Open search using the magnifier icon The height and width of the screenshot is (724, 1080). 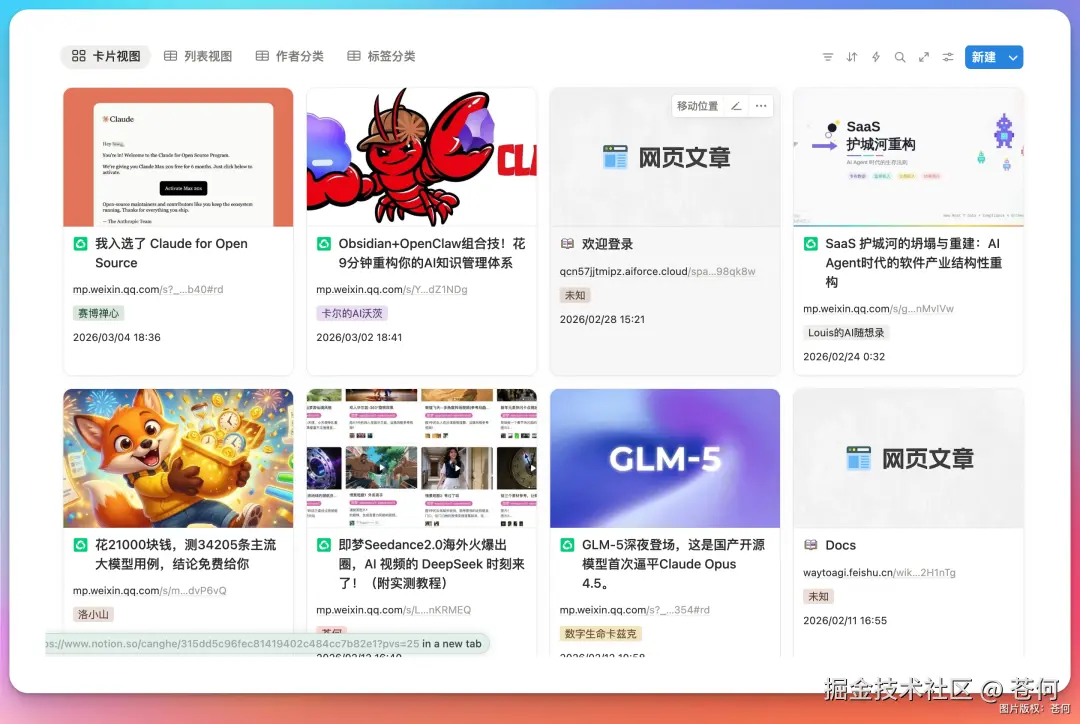[899, 57]
